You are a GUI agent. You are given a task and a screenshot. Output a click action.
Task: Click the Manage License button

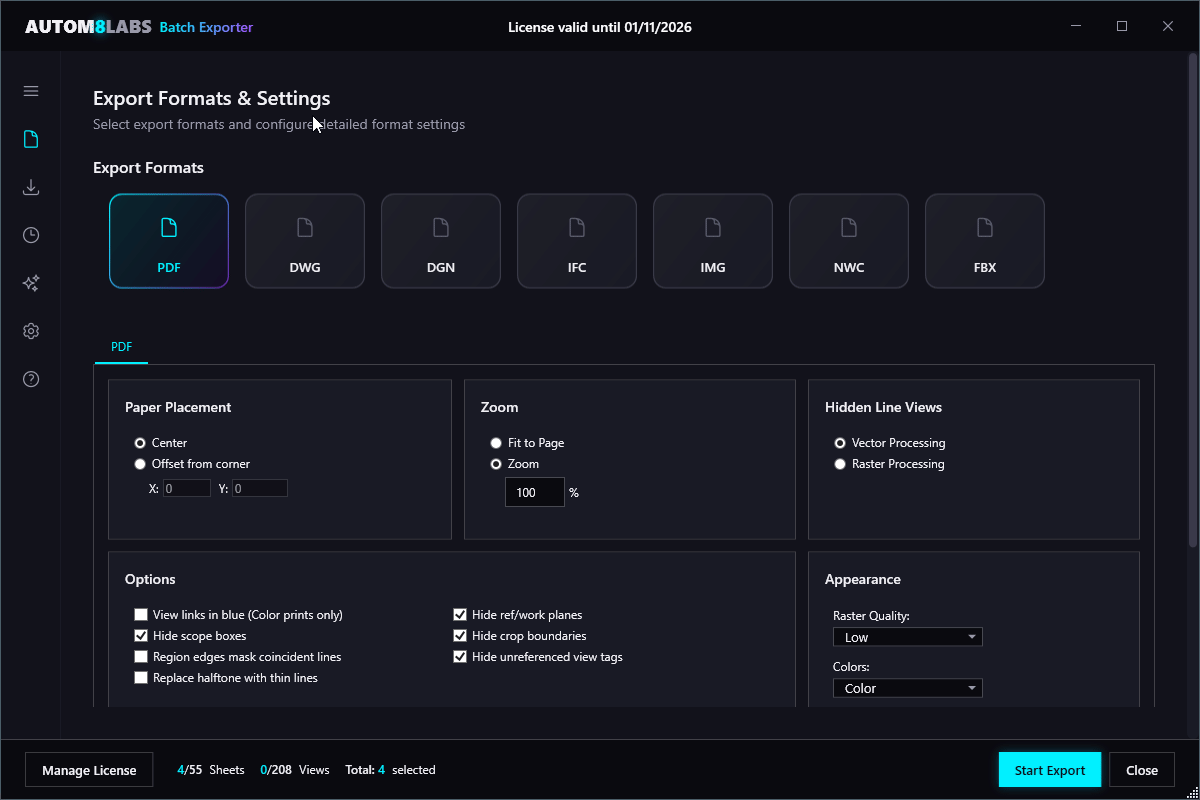pyautogui.click(x=88, y=769)
